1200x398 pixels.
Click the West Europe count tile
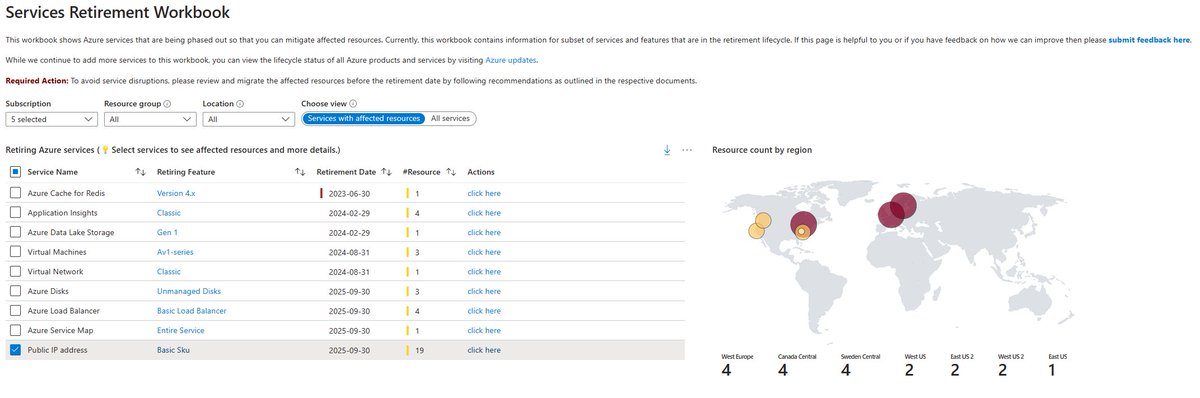[738, 366]
